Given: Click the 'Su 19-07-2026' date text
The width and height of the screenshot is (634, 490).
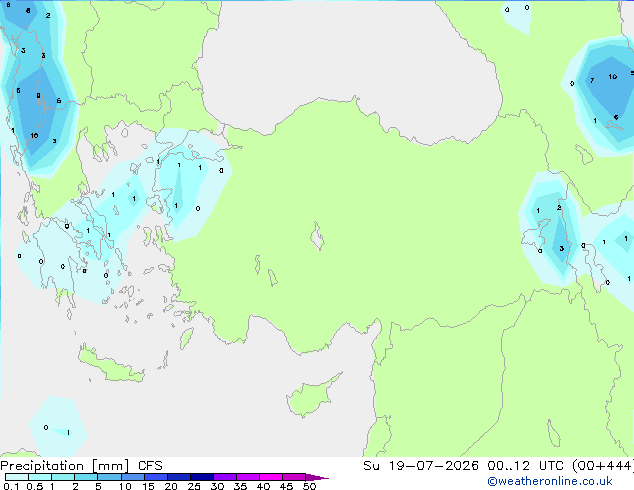Looking at the screenshot, I should click(421, 466).
